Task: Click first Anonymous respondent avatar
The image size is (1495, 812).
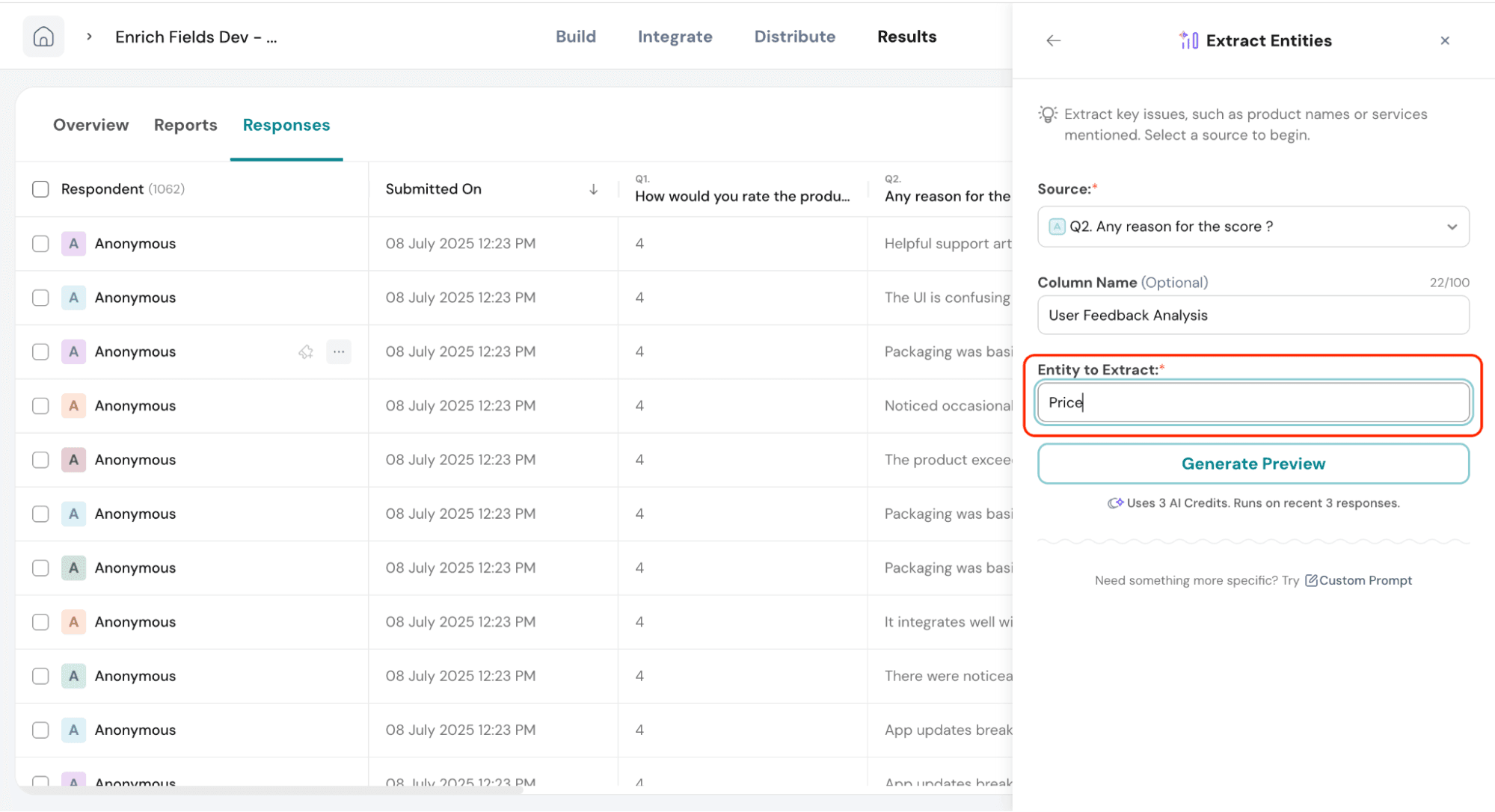Action: coord(73,244)
